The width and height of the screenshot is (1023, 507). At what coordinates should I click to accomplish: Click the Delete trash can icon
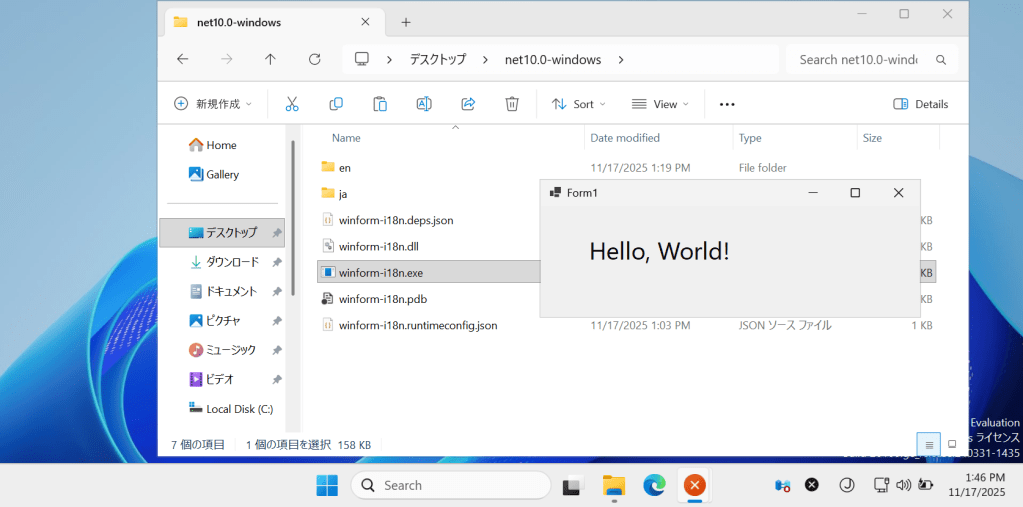(512, 104)
